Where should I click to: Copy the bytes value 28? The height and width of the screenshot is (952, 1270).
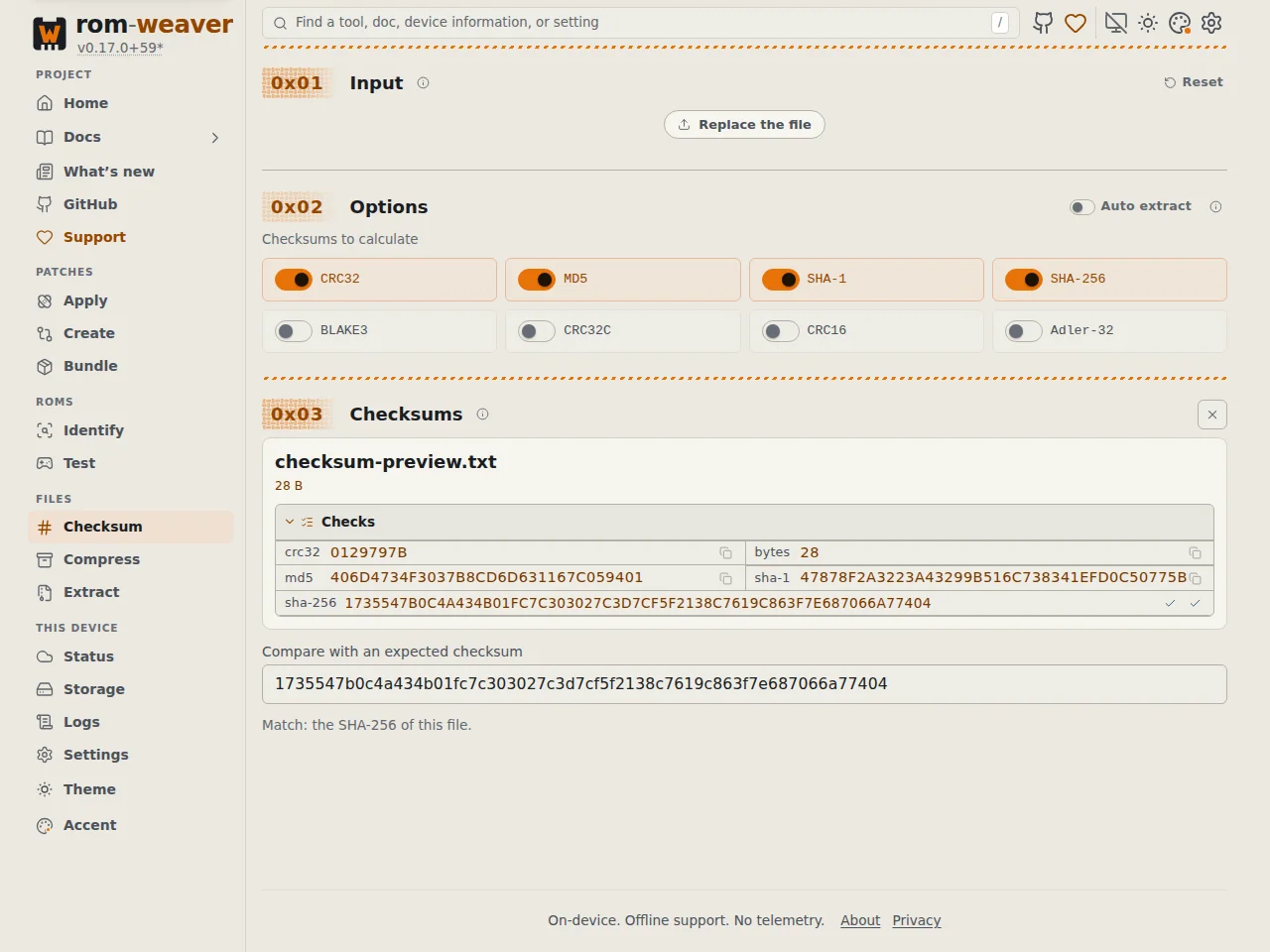click(1195, 553)
